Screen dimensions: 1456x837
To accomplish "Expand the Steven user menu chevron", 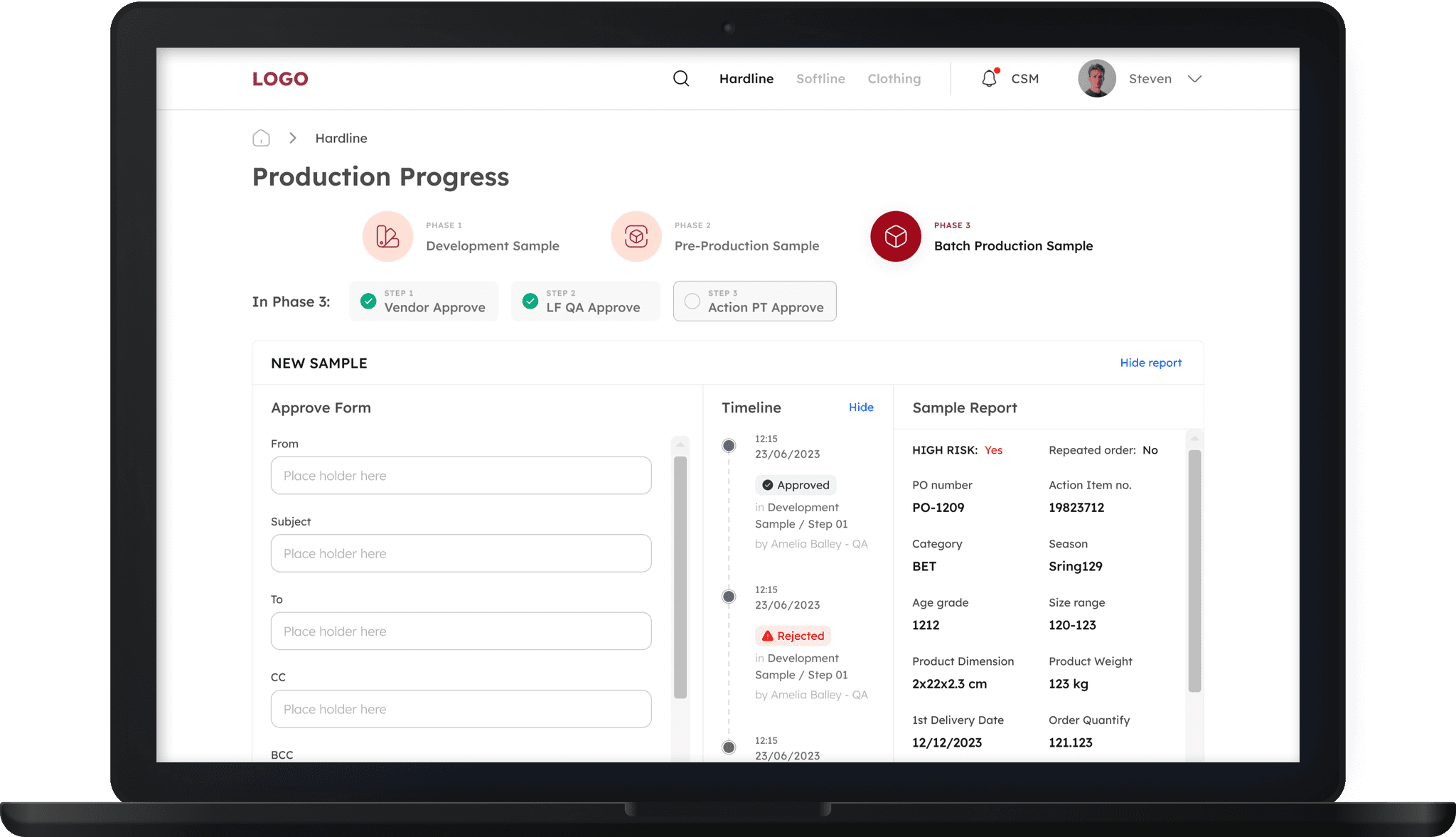I will coord(1194,79).
